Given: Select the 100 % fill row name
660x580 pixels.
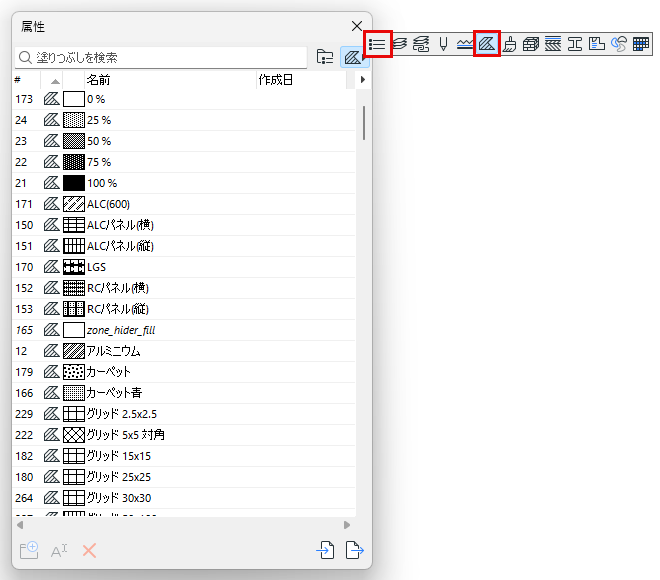Looking at the screenshot, I should pos(102,184).
